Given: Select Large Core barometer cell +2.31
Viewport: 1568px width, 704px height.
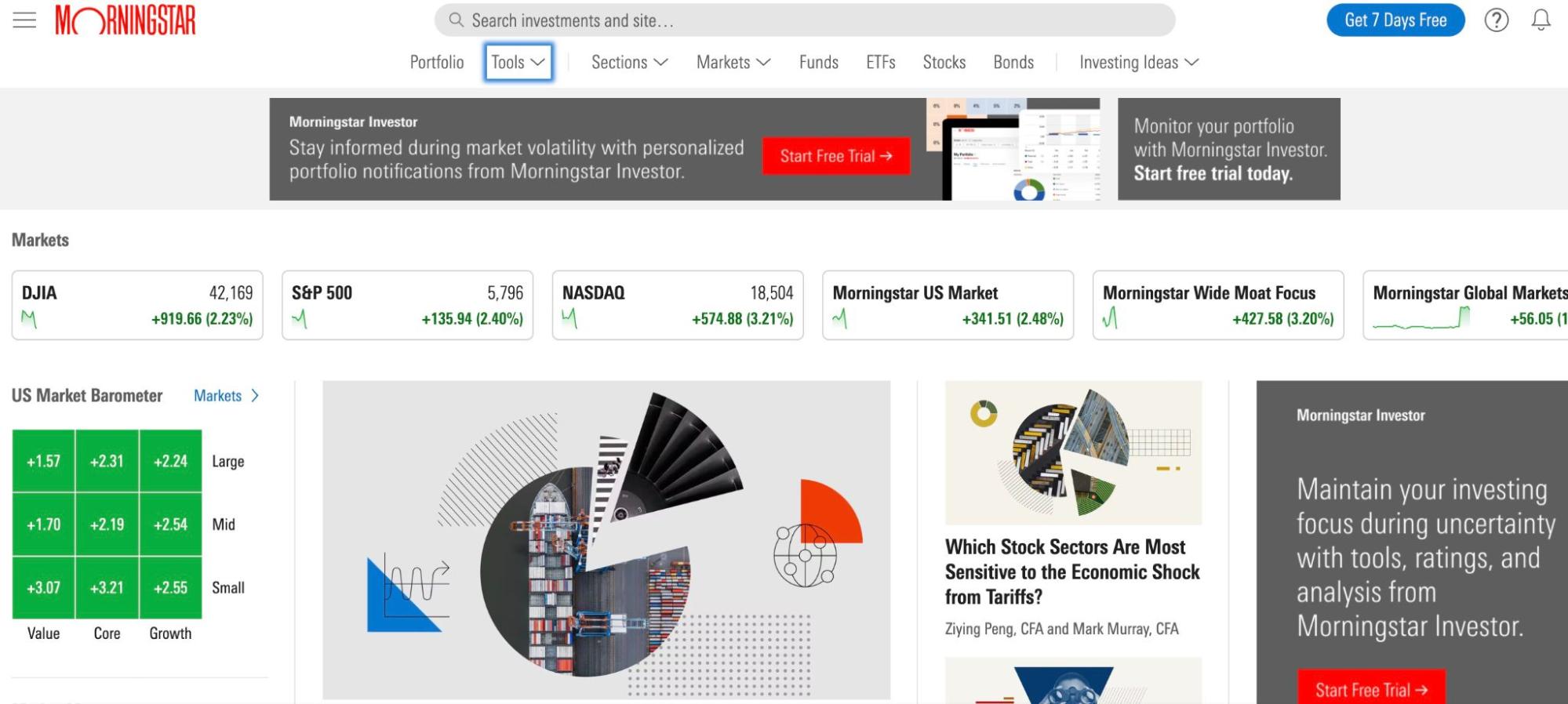Looking at the screenshot, I should [107, 461].
